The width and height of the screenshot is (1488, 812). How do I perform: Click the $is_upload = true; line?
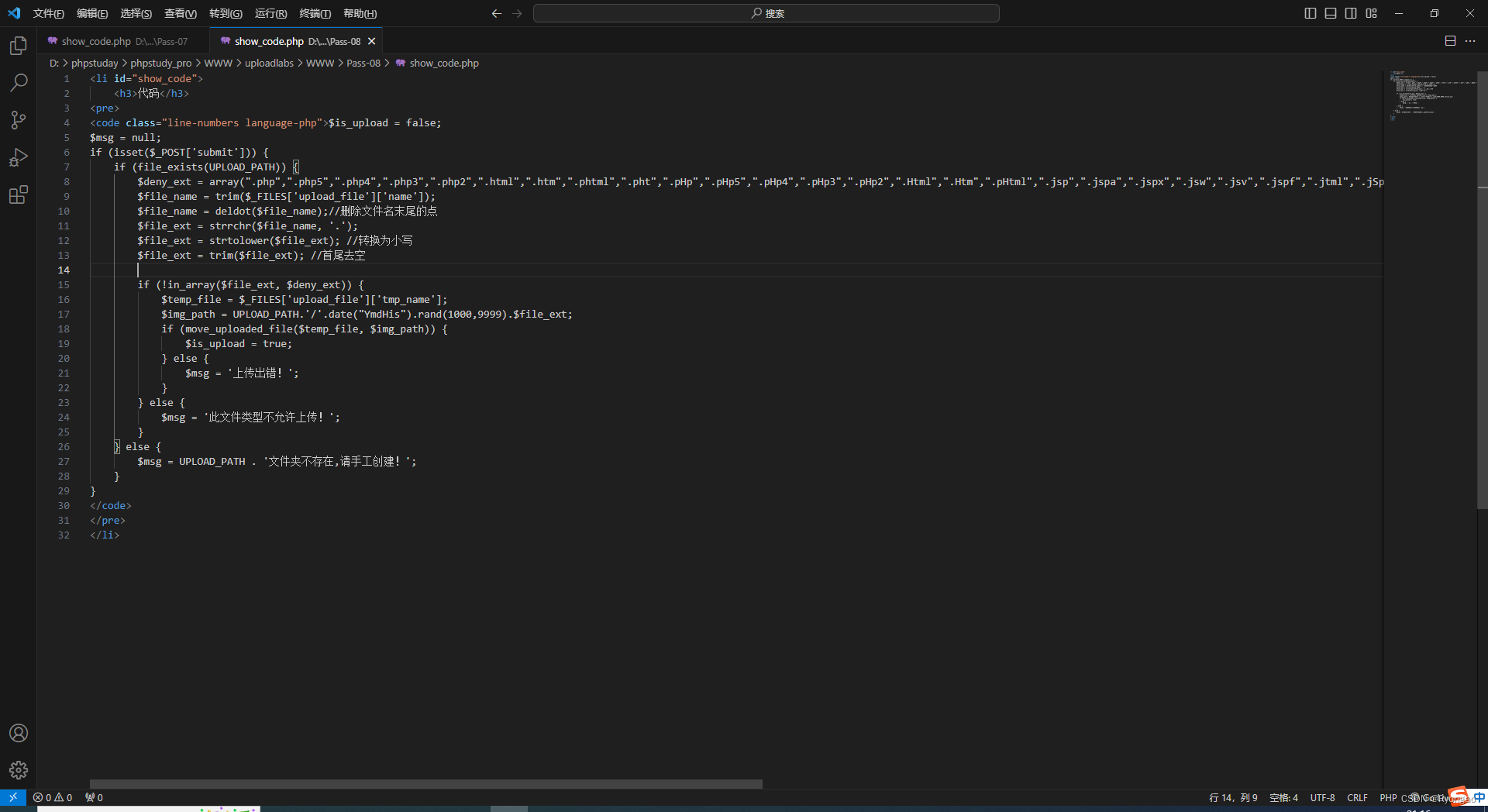[239, 343]
